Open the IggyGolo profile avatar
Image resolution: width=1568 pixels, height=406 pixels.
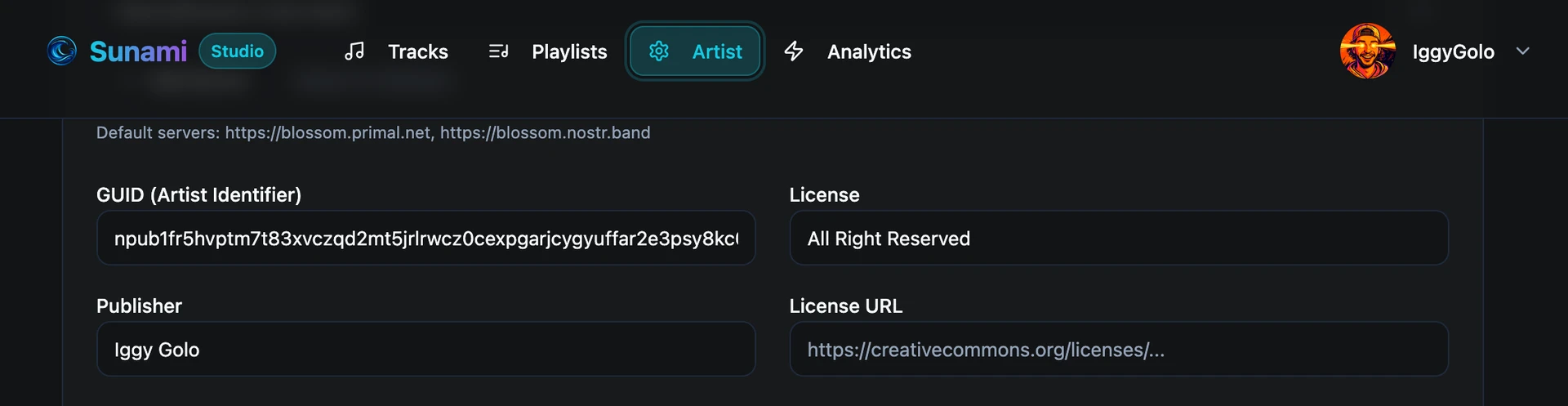(x=1367, y=51)
